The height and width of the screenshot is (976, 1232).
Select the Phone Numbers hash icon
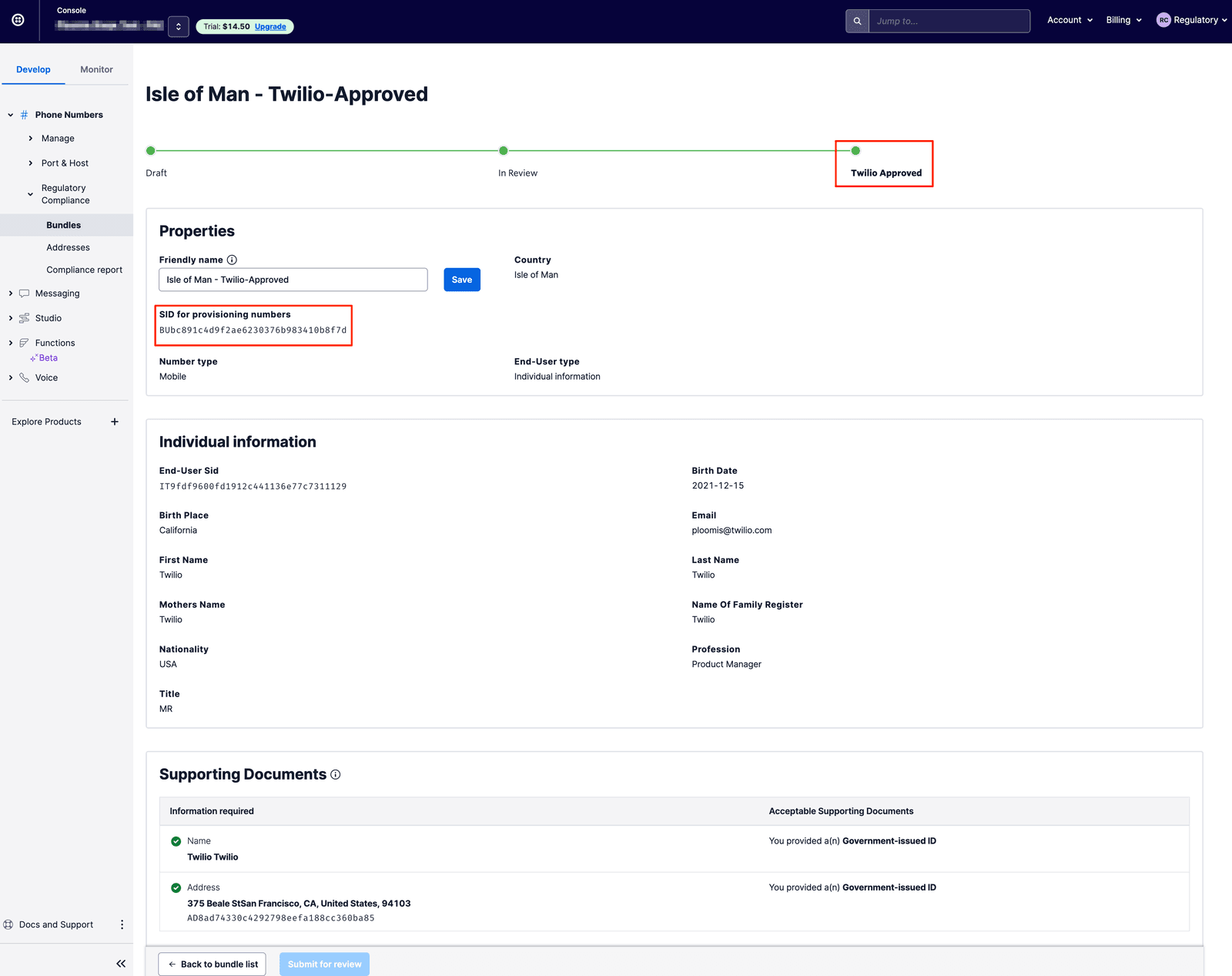tap(25, 114)
